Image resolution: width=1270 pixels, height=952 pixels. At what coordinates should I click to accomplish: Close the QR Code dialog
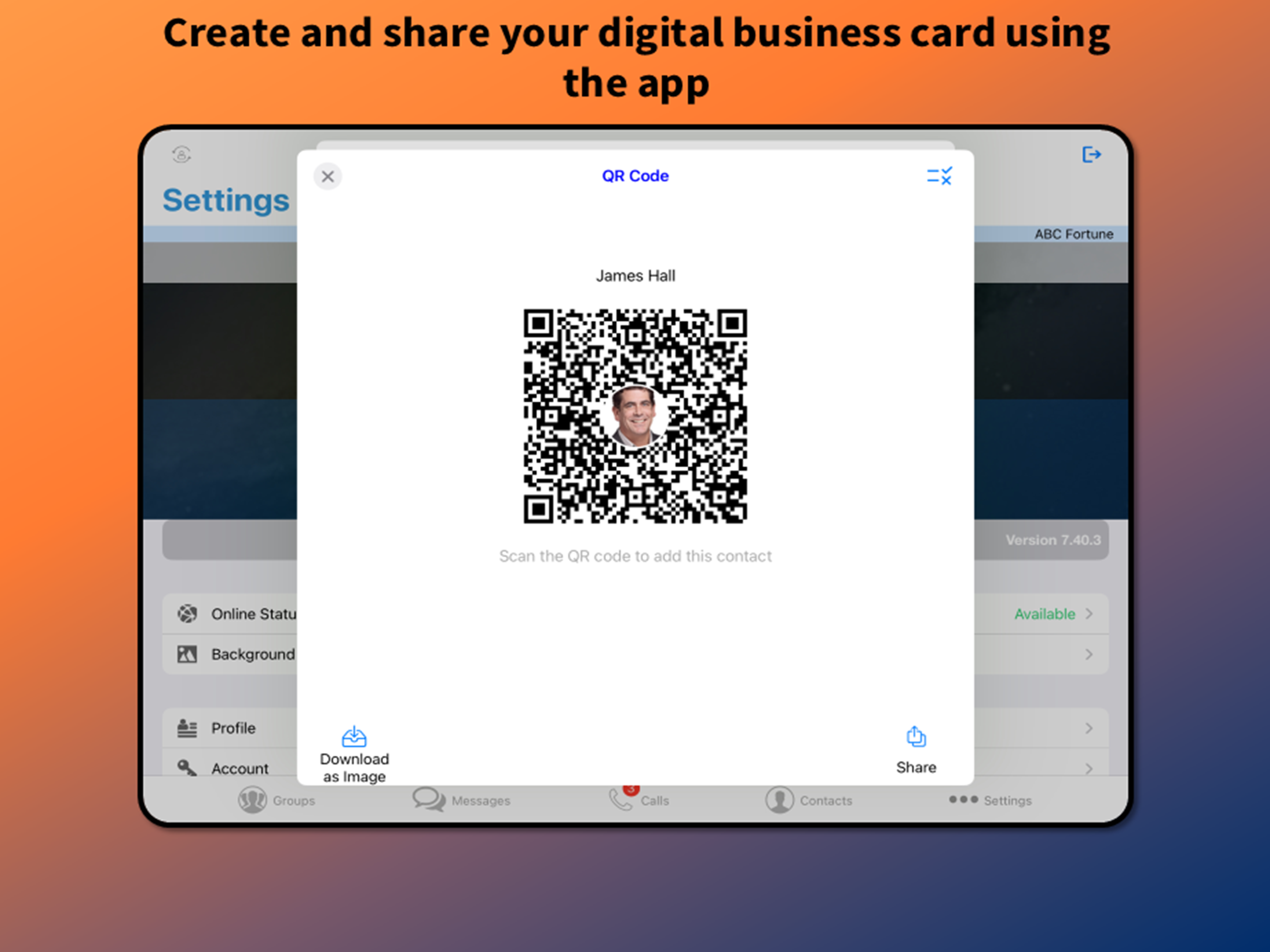[x=328, y=176]
